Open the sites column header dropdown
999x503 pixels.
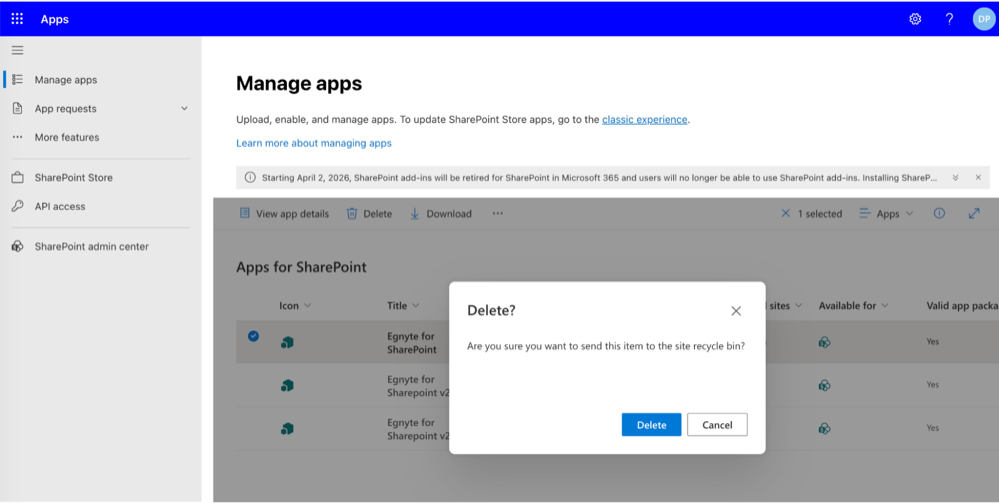point(785,306)
